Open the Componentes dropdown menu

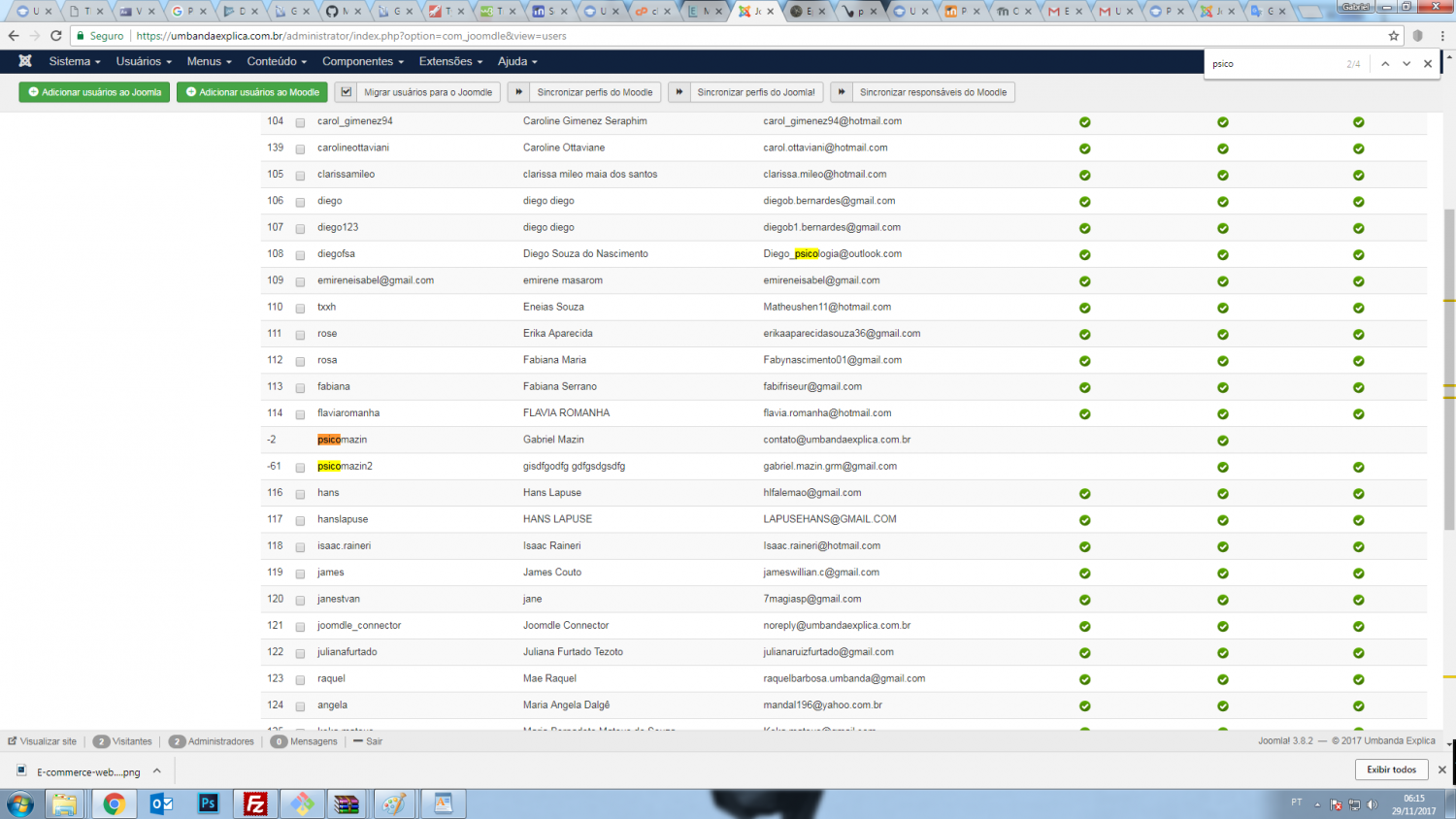click(x=362, y=61)
